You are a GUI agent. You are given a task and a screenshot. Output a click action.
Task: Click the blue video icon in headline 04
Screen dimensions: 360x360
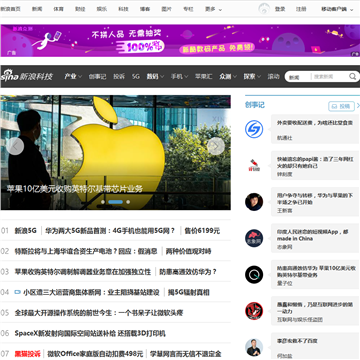17,292
